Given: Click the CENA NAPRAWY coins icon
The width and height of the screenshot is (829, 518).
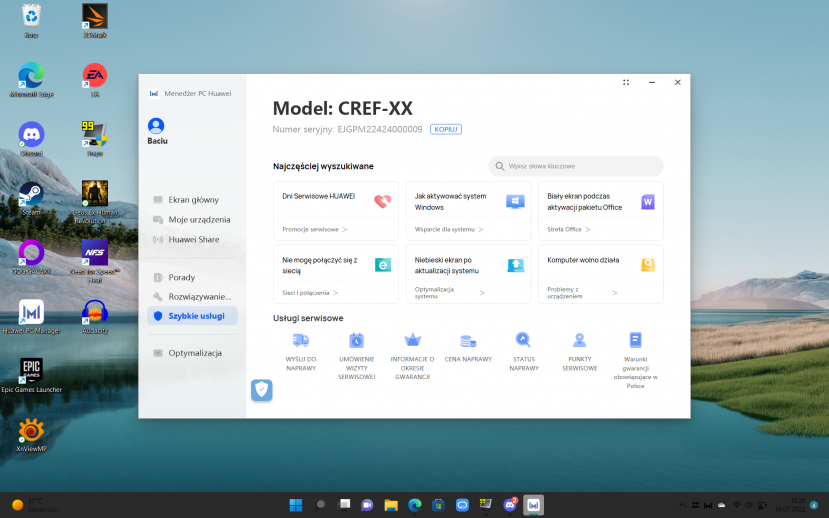Looking at the screenshot, I should (468, 341).
